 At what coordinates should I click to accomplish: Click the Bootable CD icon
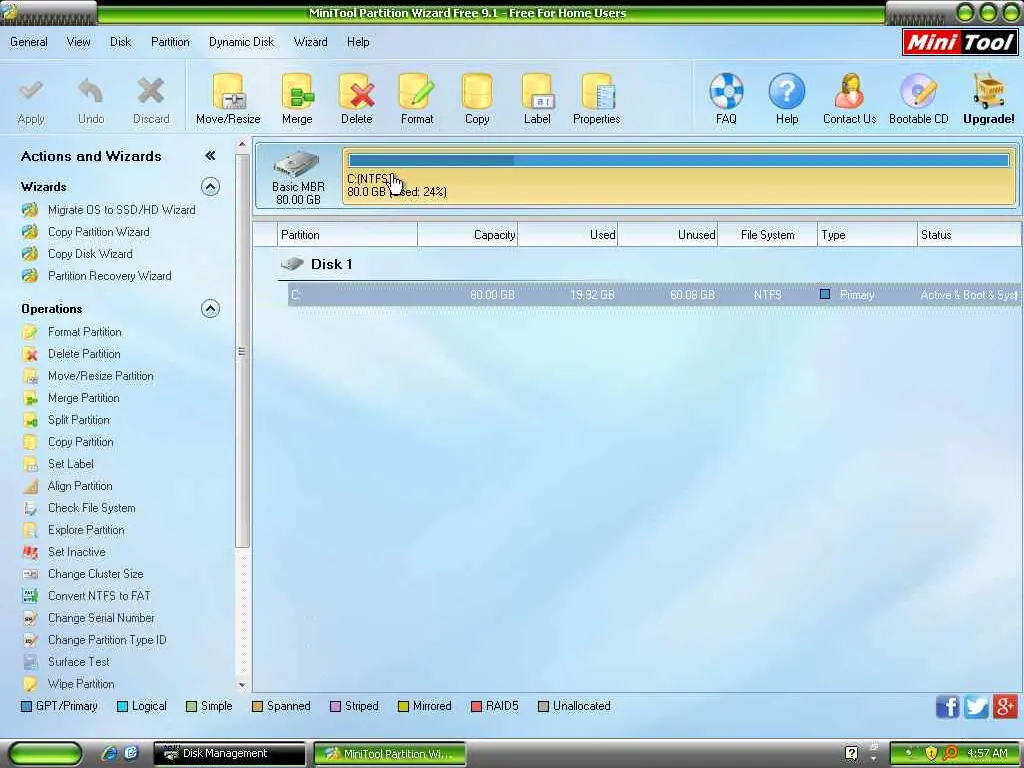point(918,91)
